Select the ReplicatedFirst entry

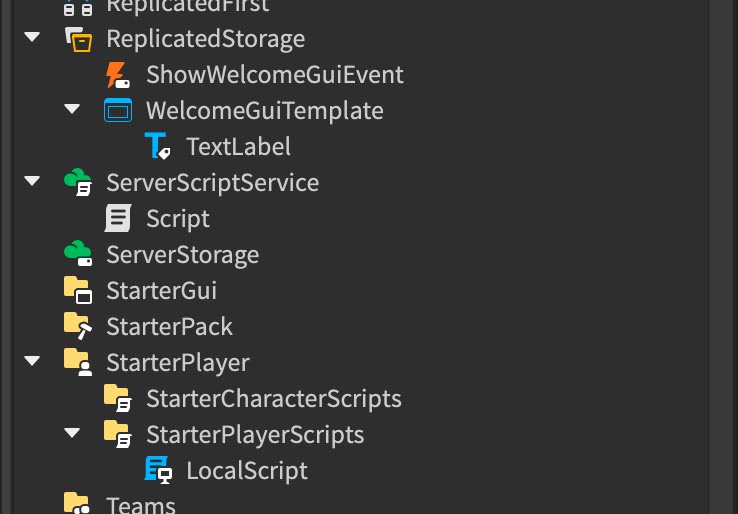coord(188,7)
